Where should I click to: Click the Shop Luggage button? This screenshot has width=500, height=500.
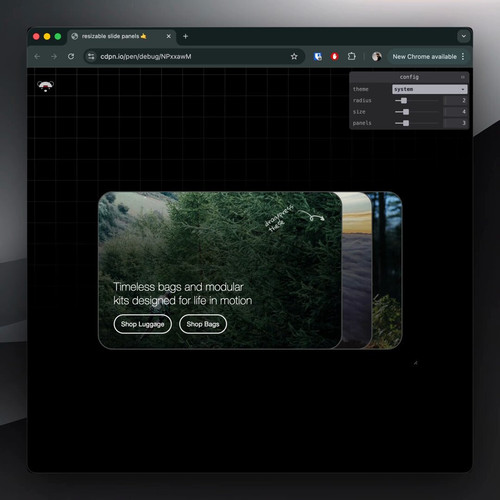(143, 324)
